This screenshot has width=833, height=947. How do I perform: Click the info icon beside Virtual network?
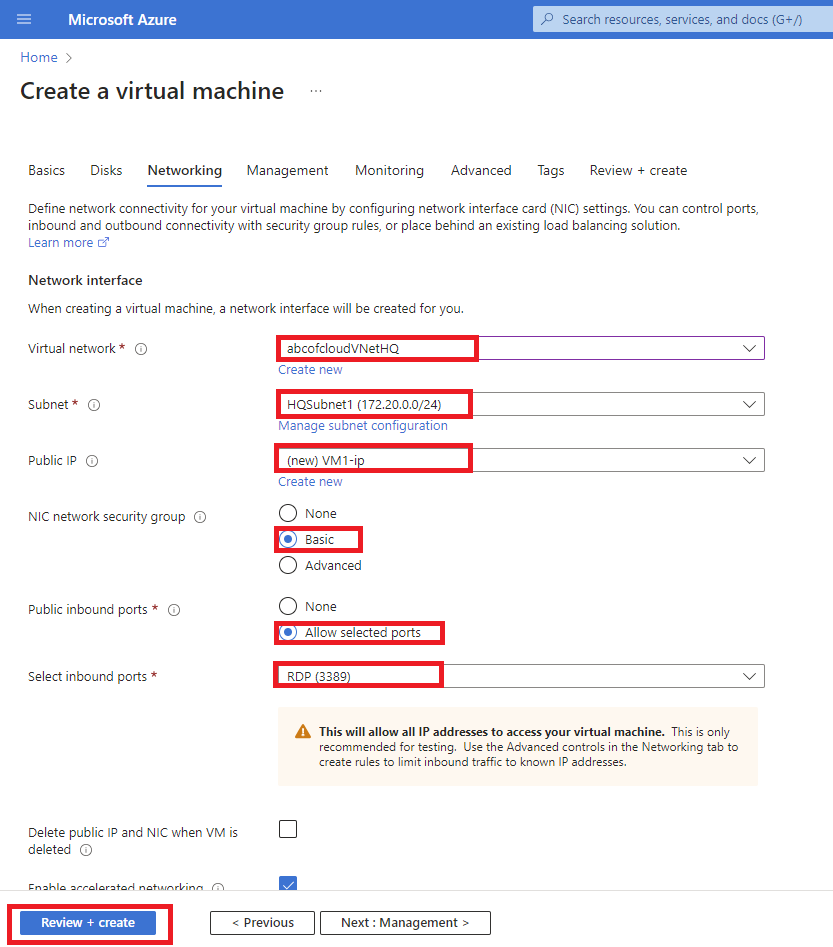[139, 348]
